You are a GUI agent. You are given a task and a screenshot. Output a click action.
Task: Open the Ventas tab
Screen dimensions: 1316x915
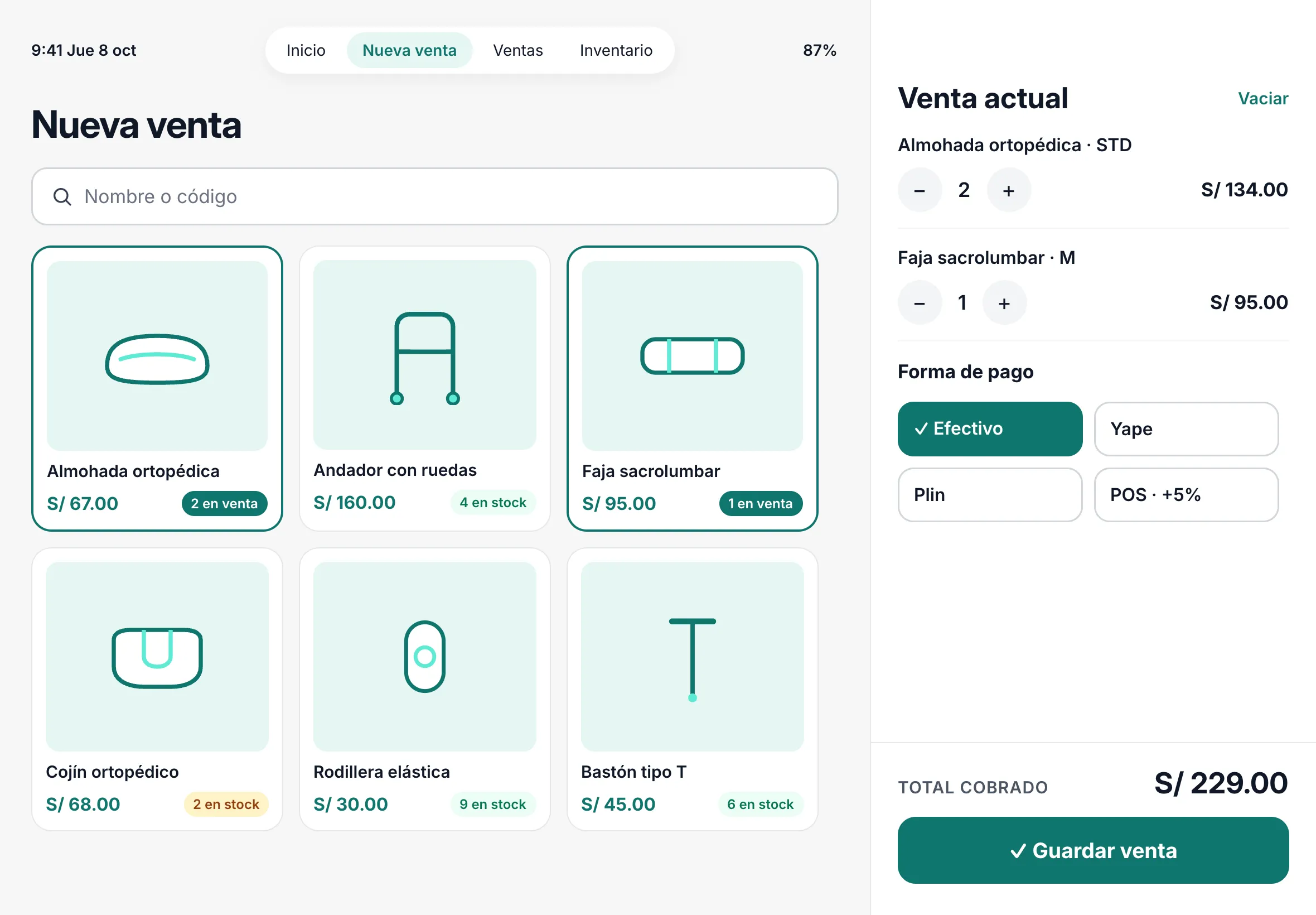point(518,50)
